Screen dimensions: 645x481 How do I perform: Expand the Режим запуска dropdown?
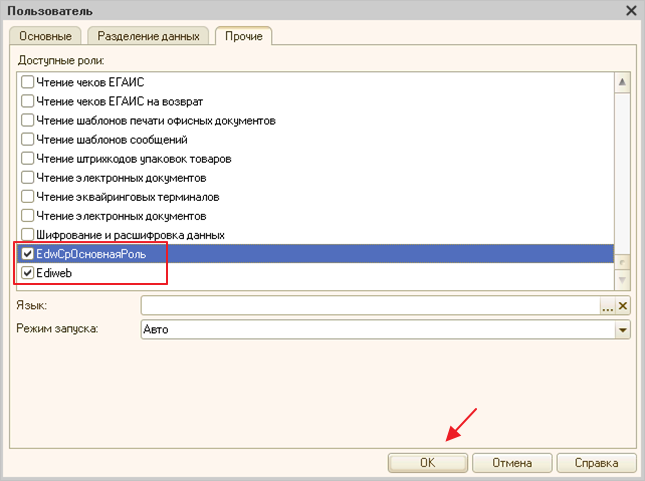[x=623, y=330]
